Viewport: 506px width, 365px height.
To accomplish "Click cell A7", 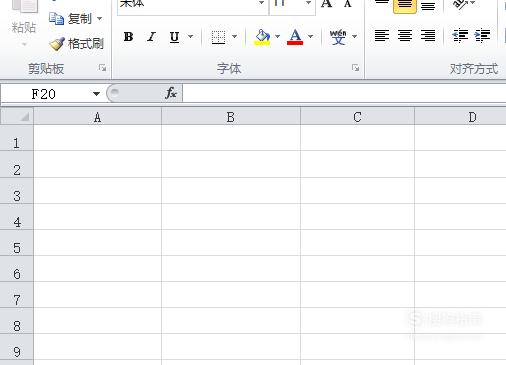I will [97, 295].
